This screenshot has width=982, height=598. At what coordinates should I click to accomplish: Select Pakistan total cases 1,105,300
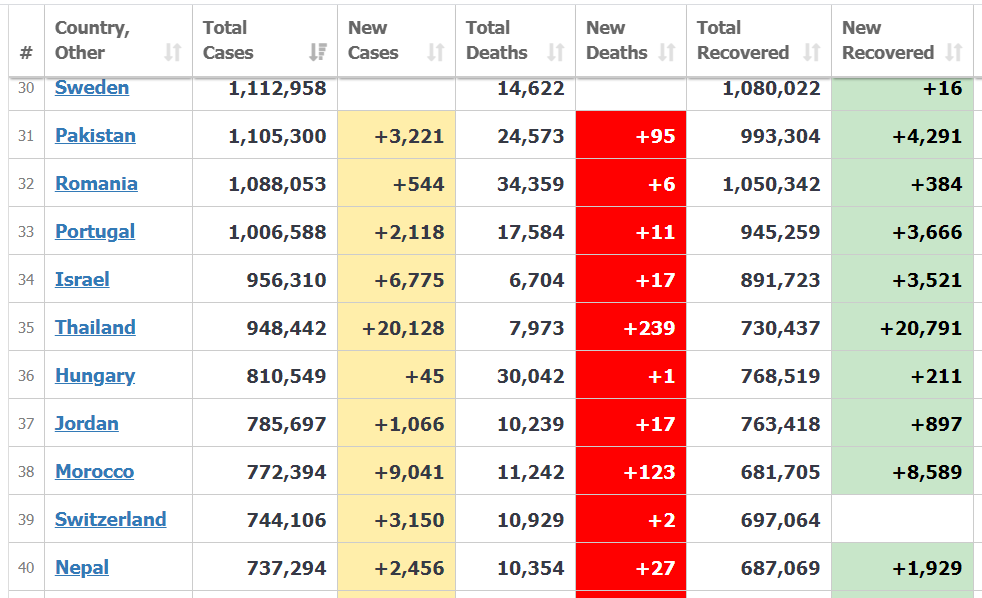click(x=277, y=136)
